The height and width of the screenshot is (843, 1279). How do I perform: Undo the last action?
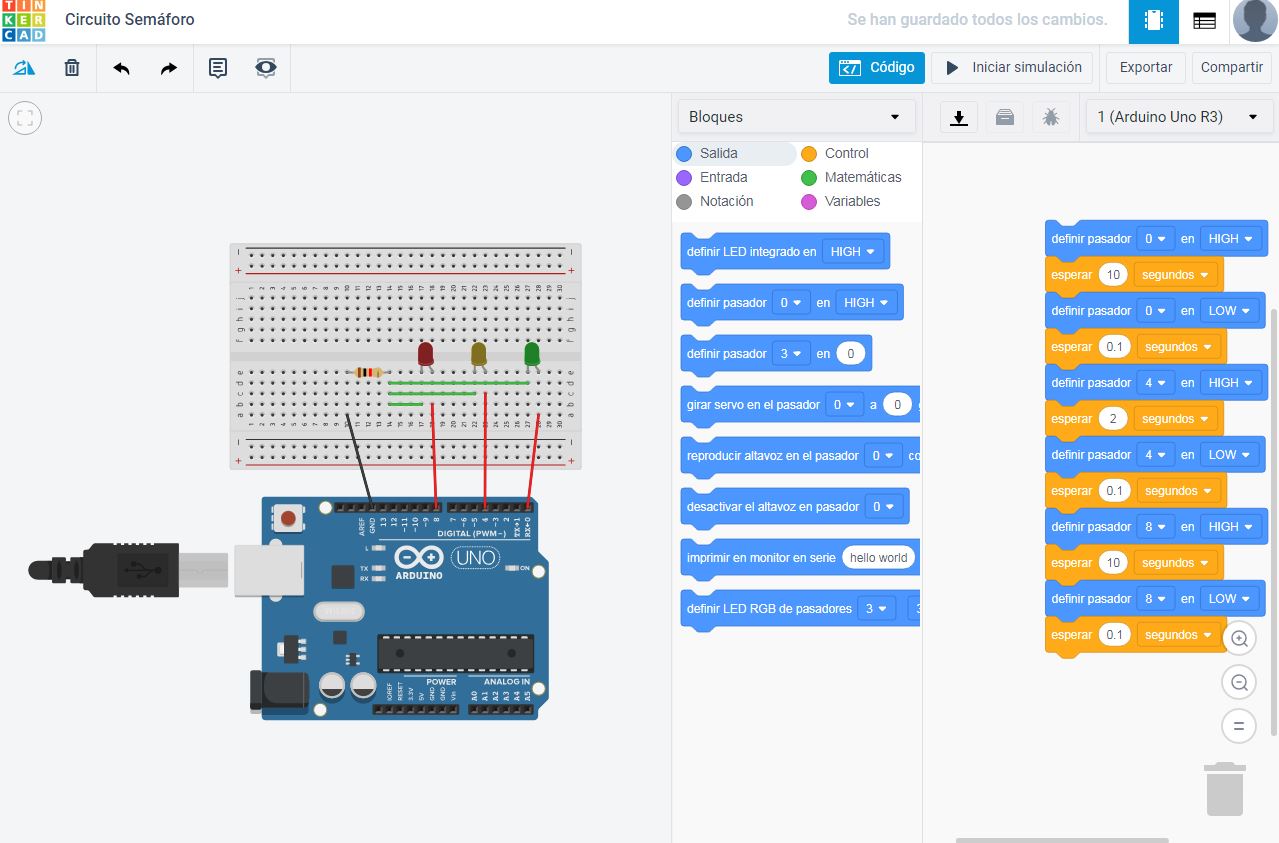coord(121,67)
